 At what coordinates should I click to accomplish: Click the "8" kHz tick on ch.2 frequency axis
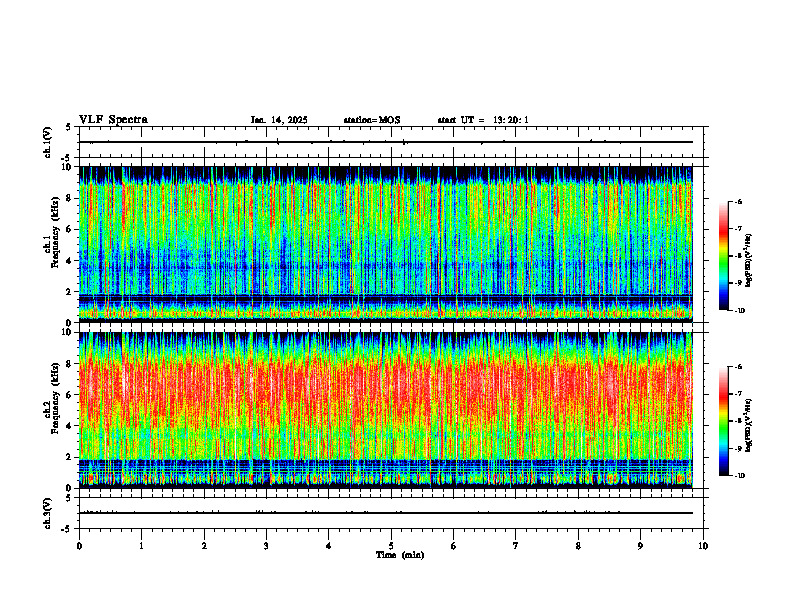tap(70, 364)
